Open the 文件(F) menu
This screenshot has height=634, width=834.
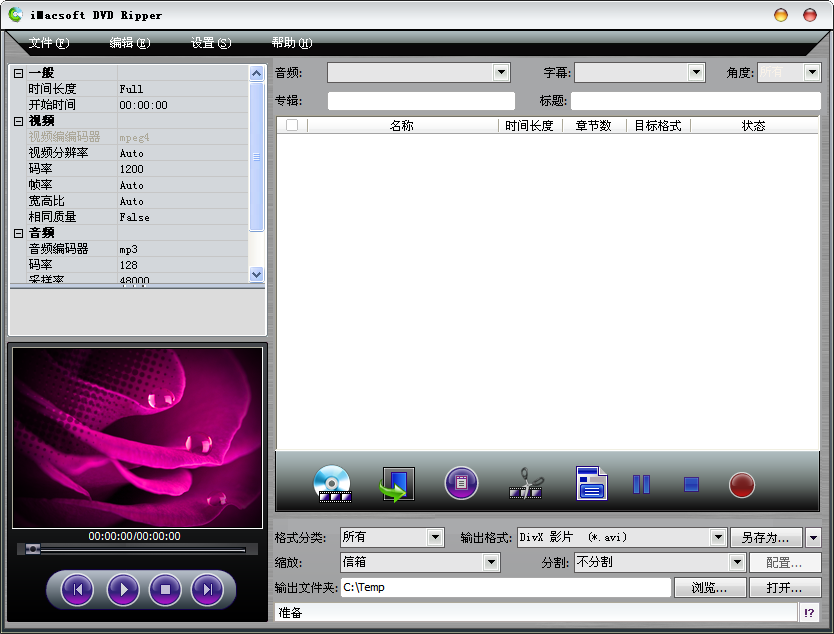tap(49, 43)
